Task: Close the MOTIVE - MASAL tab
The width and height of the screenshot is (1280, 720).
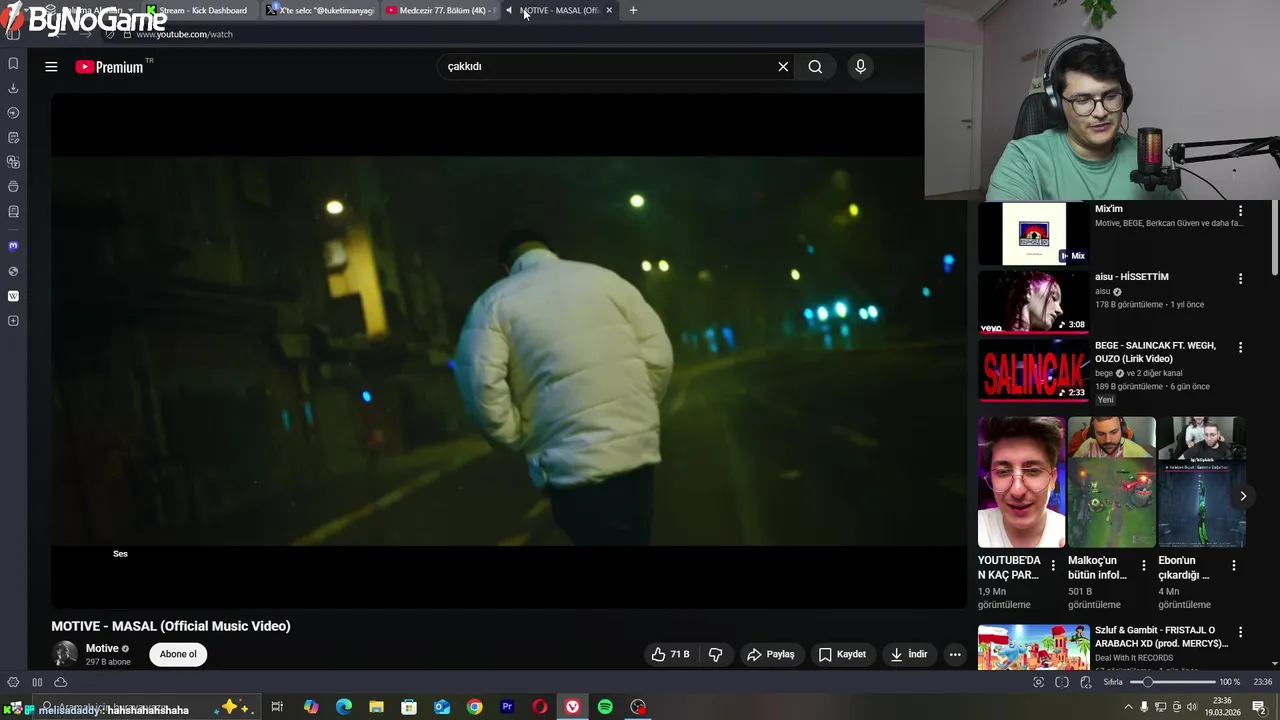Action: tap(609, 10)
